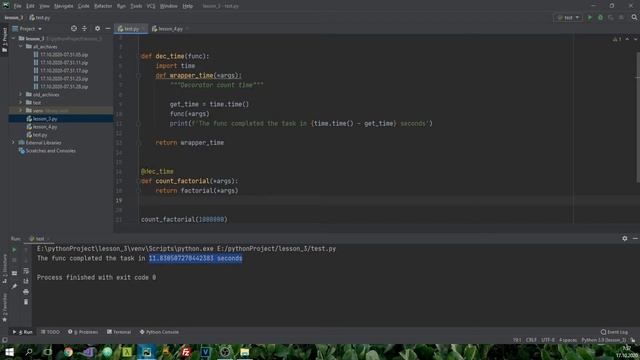
Task: Open FileZilla from the taskbar
Action: (x=186, y=352)
